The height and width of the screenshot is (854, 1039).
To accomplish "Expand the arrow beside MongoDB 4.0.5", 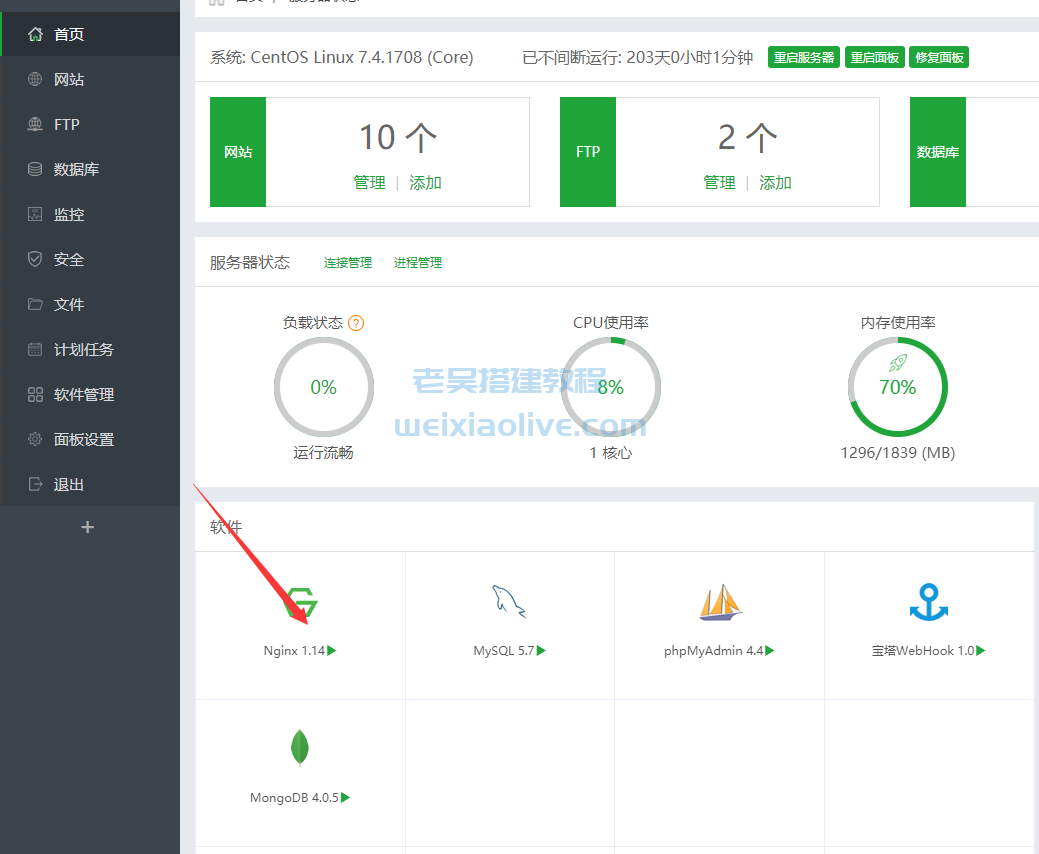I will tap(346, 798).
